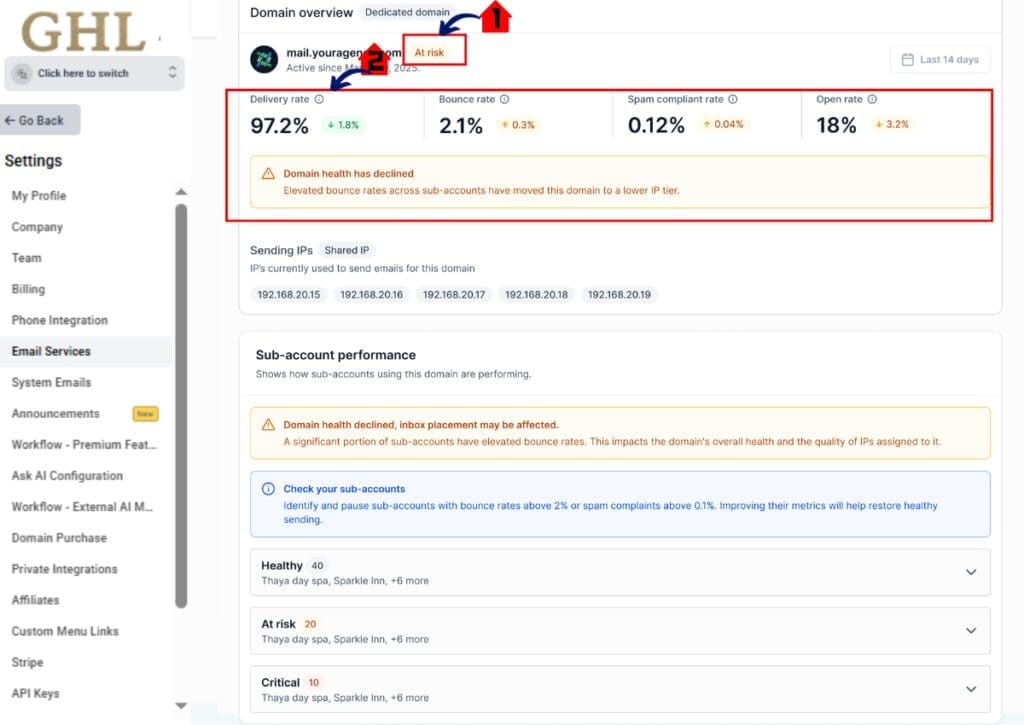Click the 2.1% bounce rate value
Screen dimensions: 1024x725
(460, 125)
